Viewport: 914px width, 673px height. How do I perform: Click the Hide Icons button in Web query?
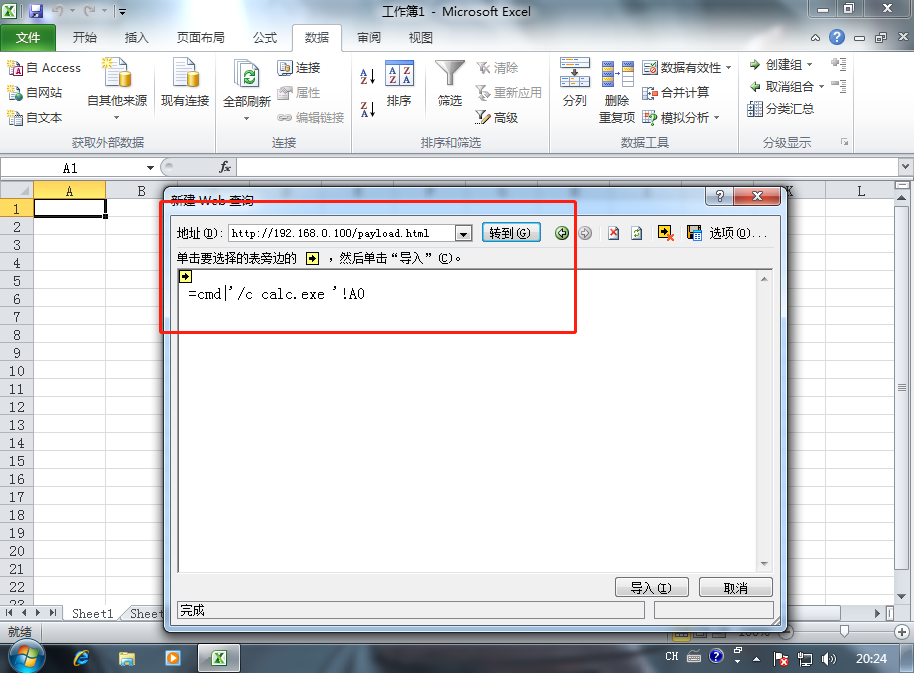click(x=666, y=233)
